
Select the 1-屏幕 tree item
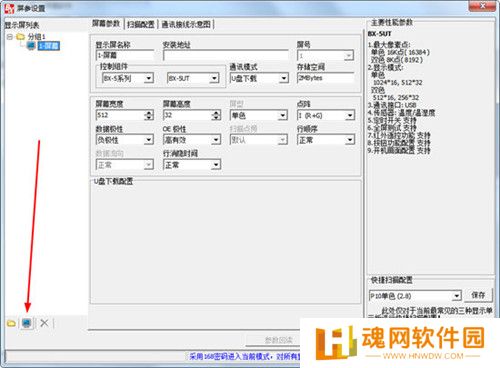pyautogui.click(x=49, y=46)
